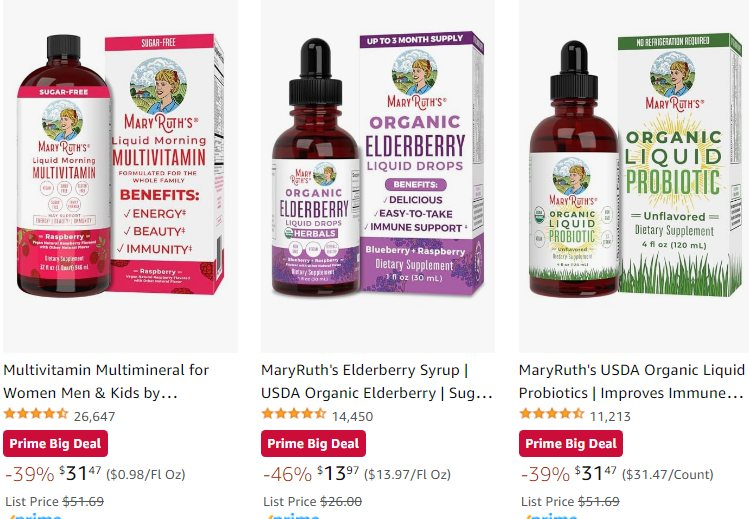The height and width of the screenshot is (519, 749).
Task: Click the Prime logo under the Multivitamin listing
Action: click(35, 516)
